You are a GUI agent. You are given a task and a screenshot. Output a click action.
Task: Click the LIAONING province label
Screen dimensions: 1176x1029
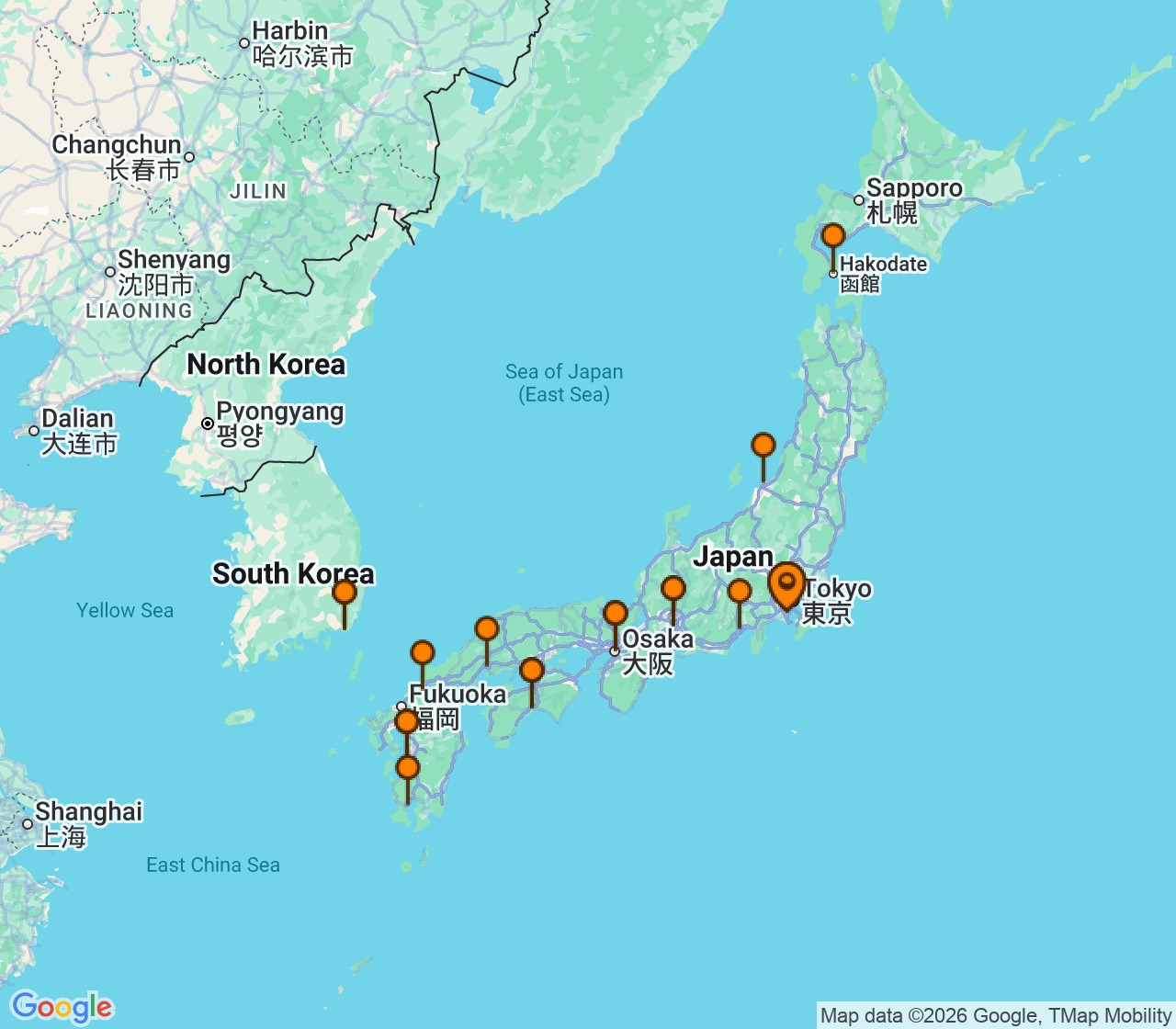pyautogui.click(x=140, y=311)
